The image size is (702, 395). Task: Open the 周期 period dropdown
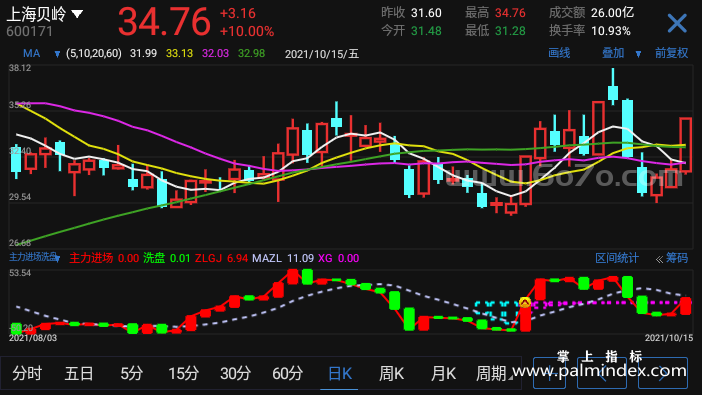tap(493, 373)
